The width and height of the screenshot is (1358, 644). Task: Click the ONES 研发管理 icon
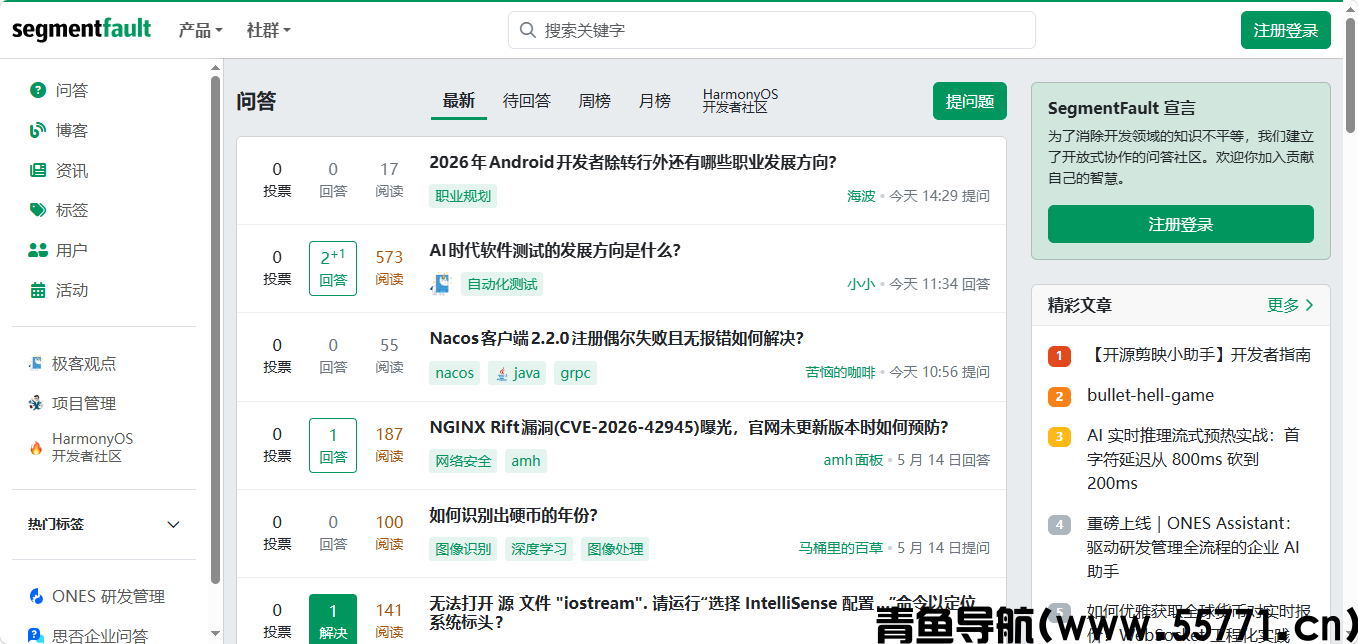click(35, 596)
